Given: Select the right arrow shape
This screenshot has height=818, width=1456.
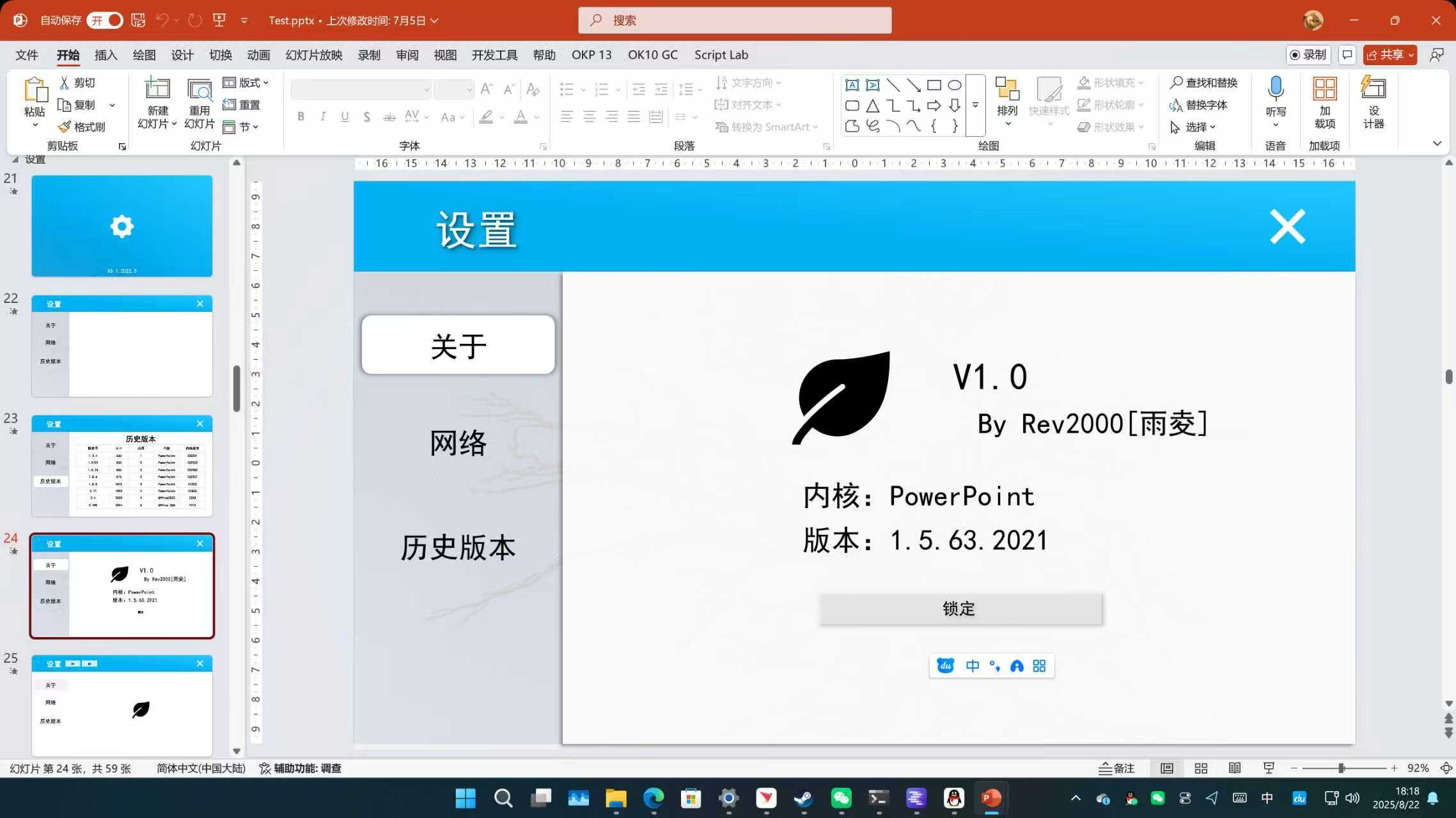Looking at the screenshot, I should click(934, 105).
